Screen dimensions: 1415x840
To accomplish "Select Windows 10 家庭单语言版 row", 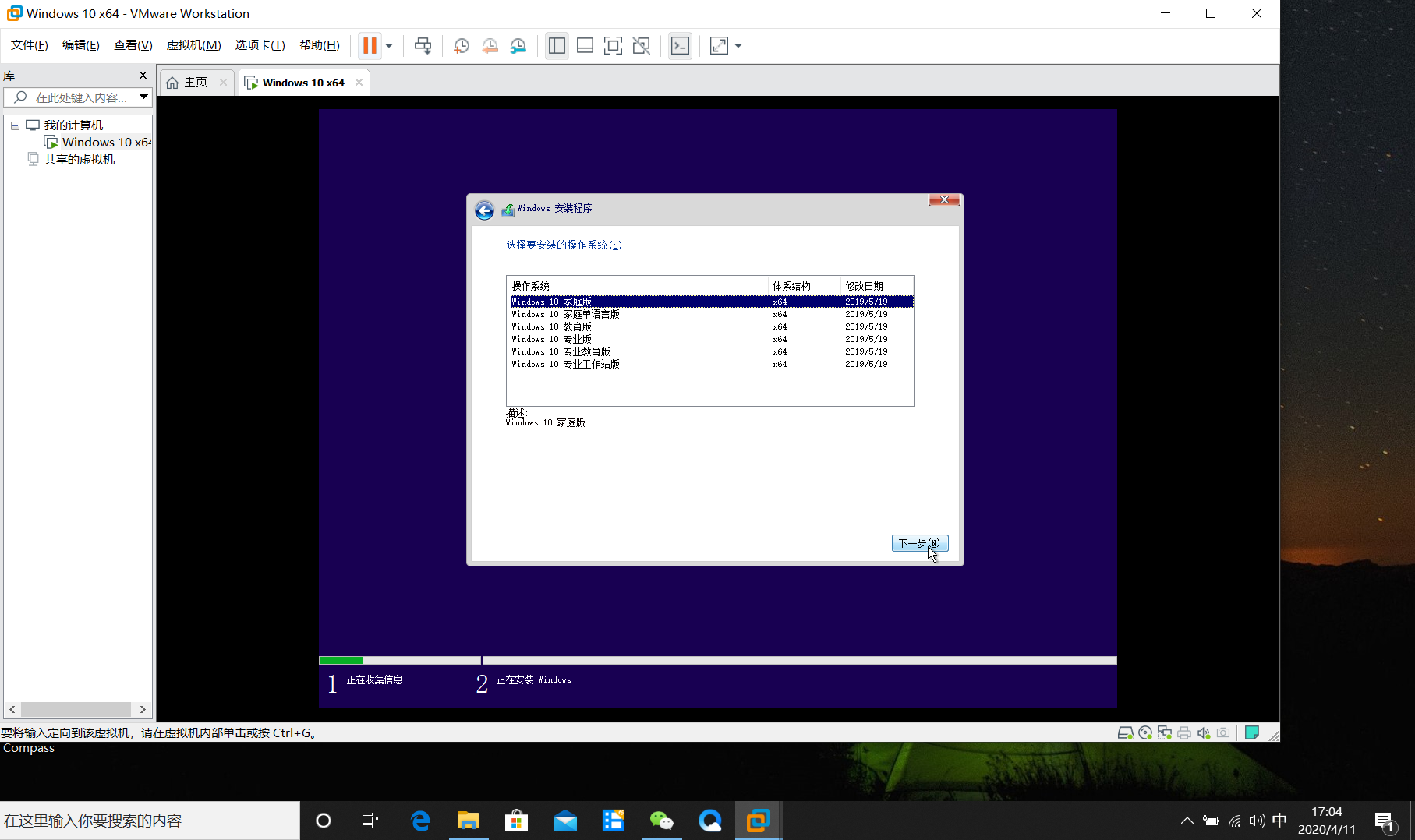I will click(x=711, y=314).
